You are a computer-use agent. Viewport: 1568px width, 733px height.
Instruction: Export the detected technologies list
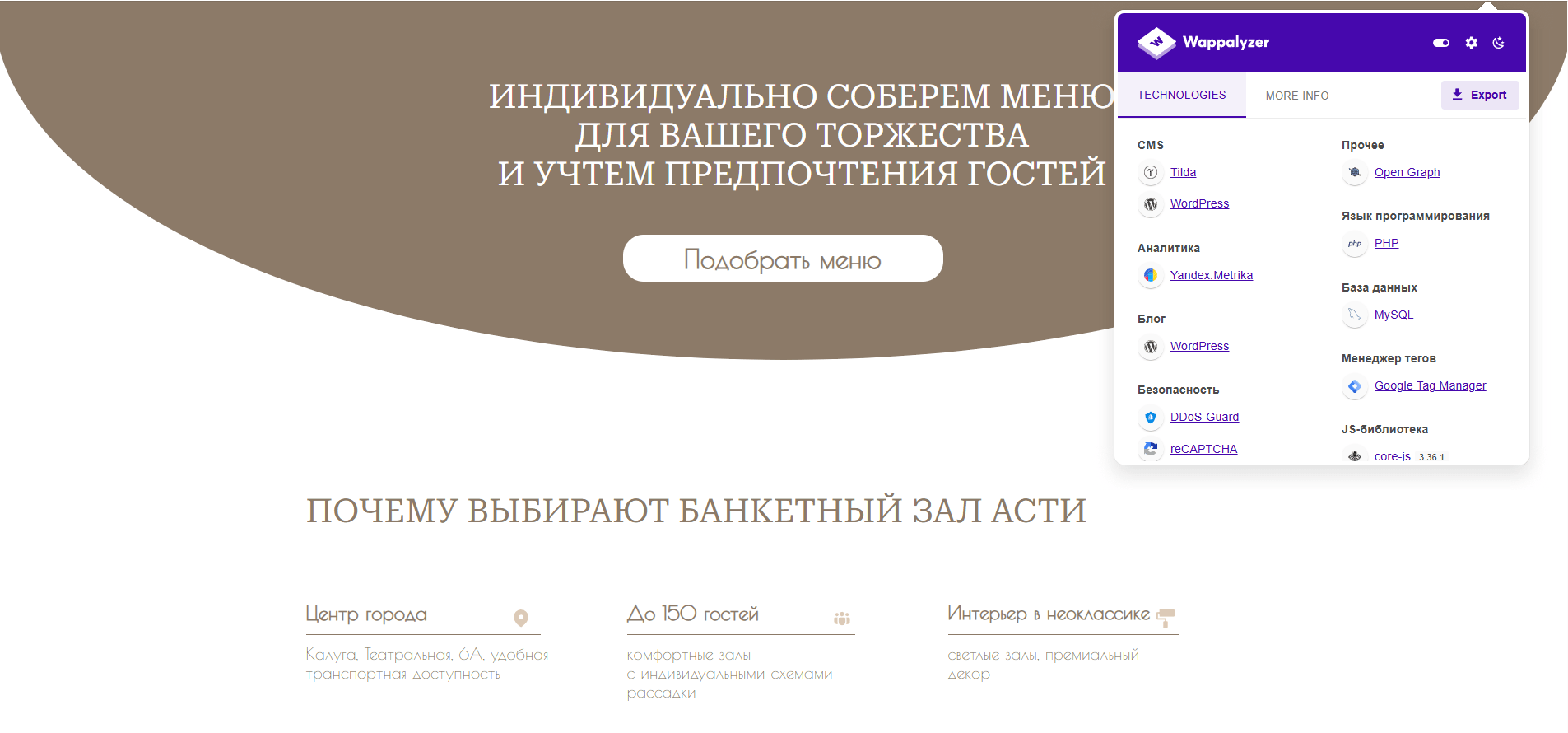(x=1480, y=95)
